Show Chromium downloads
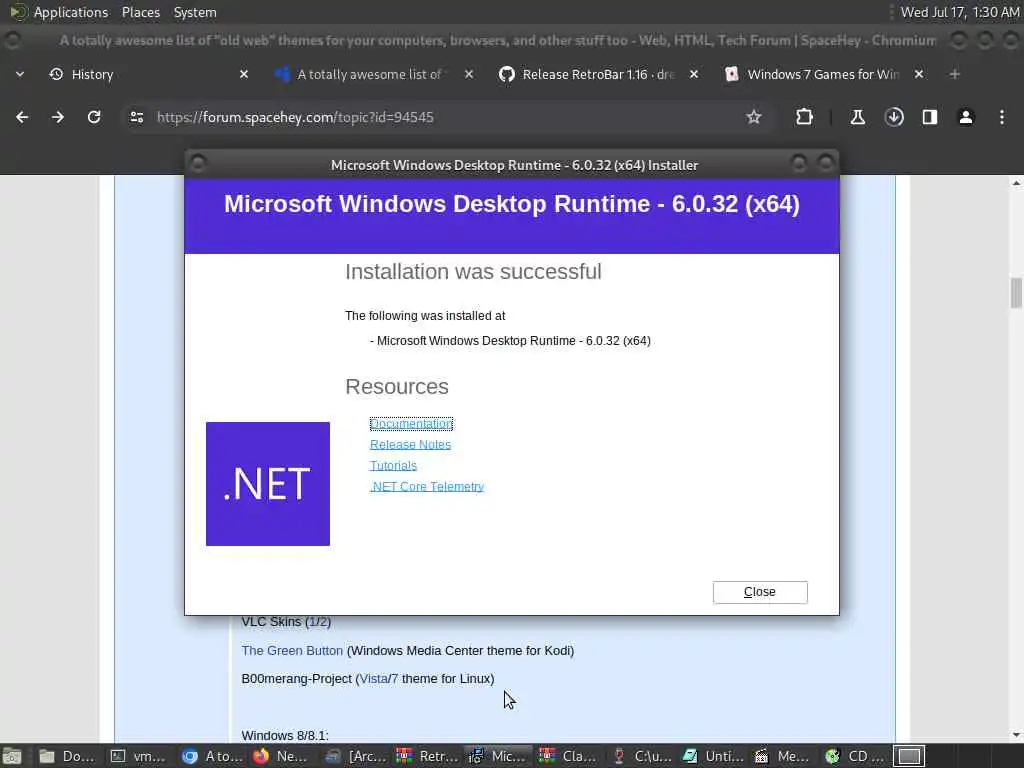This screenshot has height=768, width=1024. [x=894, y=117]
